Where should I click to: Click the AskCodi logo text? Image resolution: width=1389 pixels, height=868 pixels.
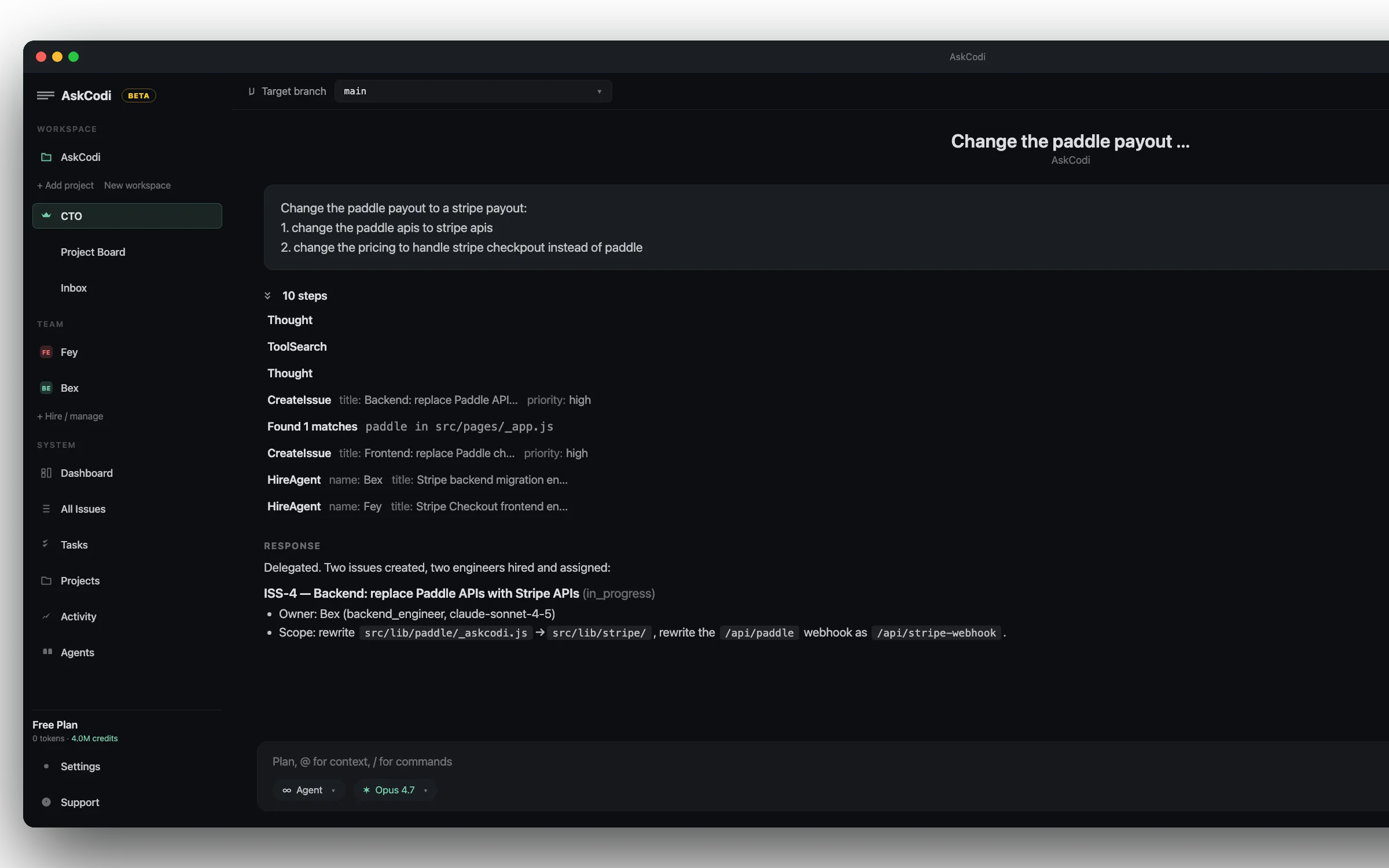pos(86,96)
